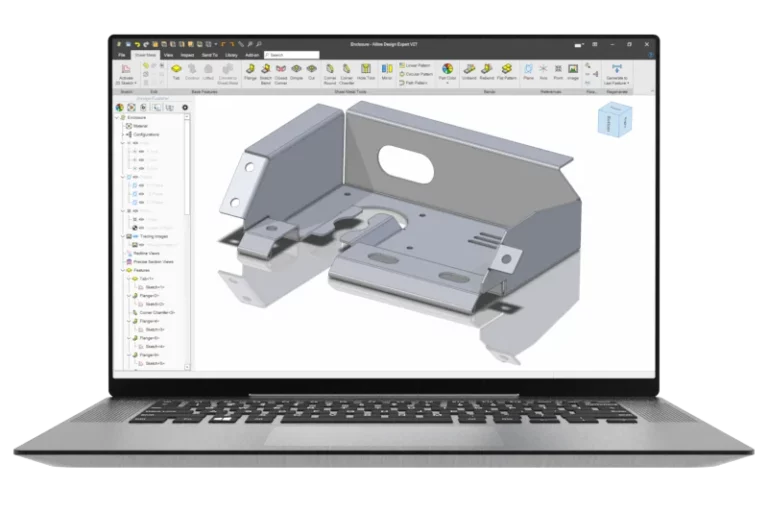Open settings gear in Design Explorer
The image size is (768, 512).
[185, 107]
